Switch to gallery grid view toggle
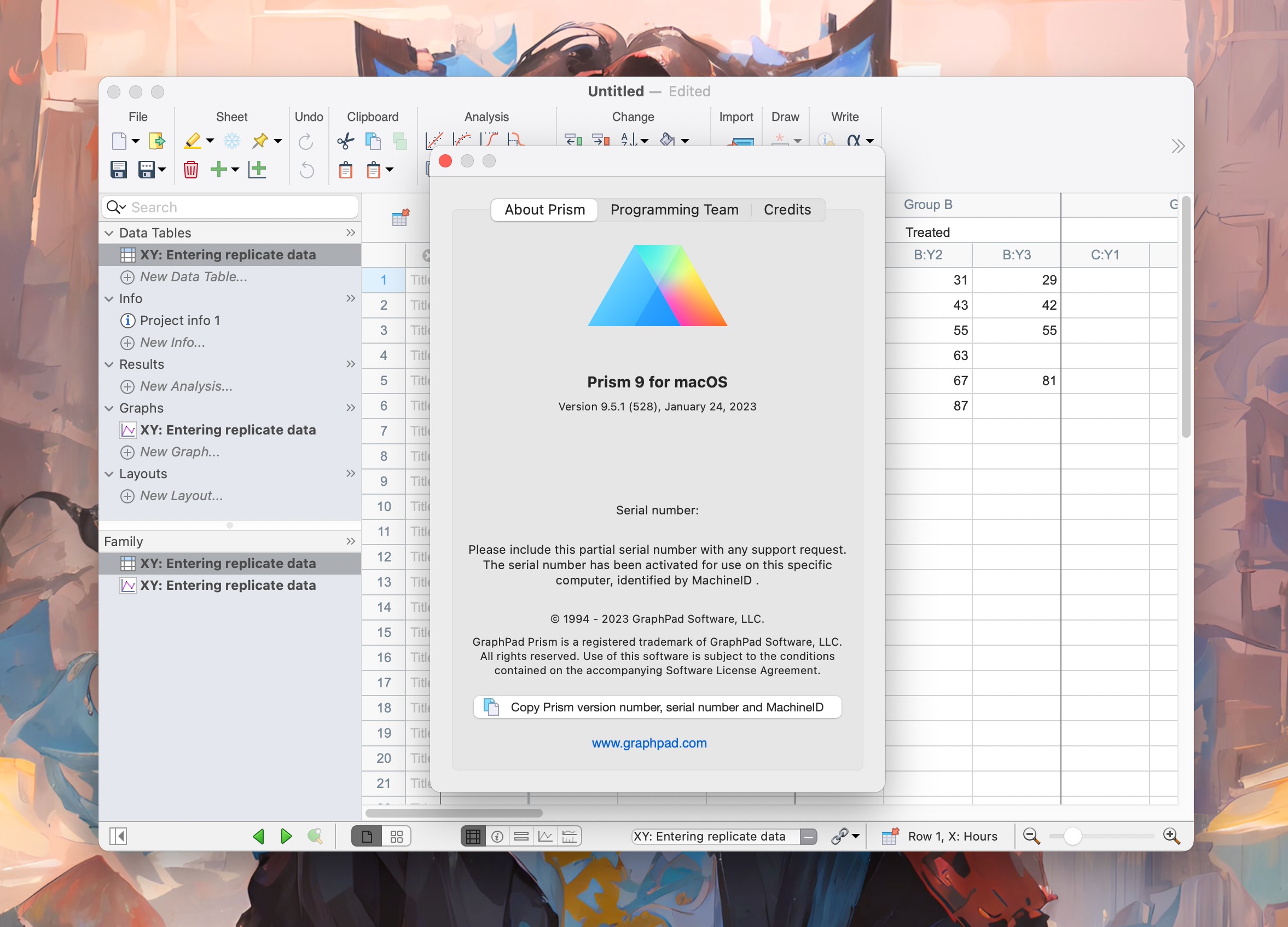The height and width of the screenshot is (927, 1288). click(x=396, y=836)
